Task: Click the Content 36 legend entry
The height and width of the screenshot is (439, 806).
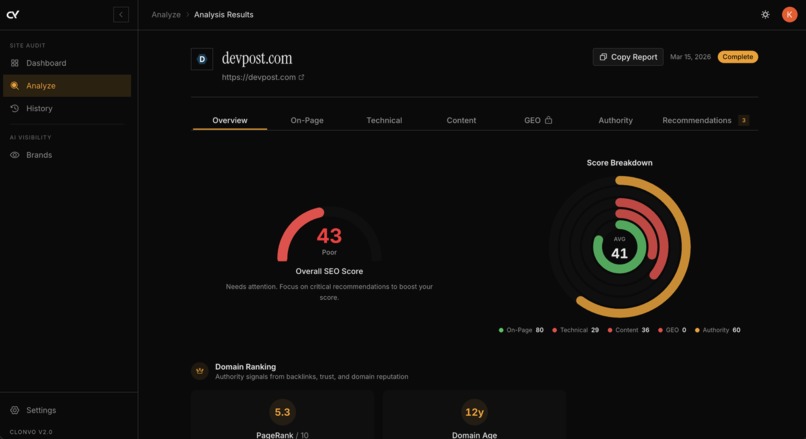Action: click(x=628, y=330)
